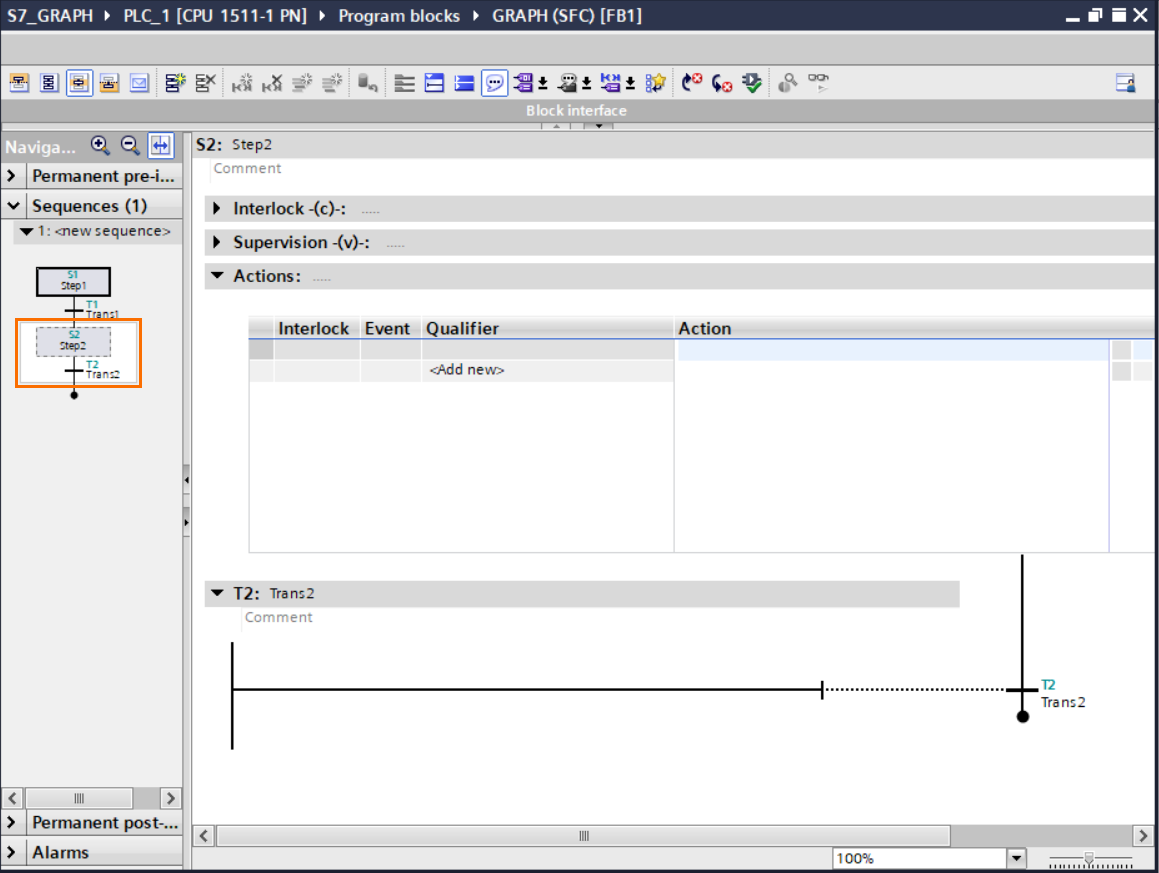
Task: Click T2 Trans2 label in transition network
Action: point(1063,693)
